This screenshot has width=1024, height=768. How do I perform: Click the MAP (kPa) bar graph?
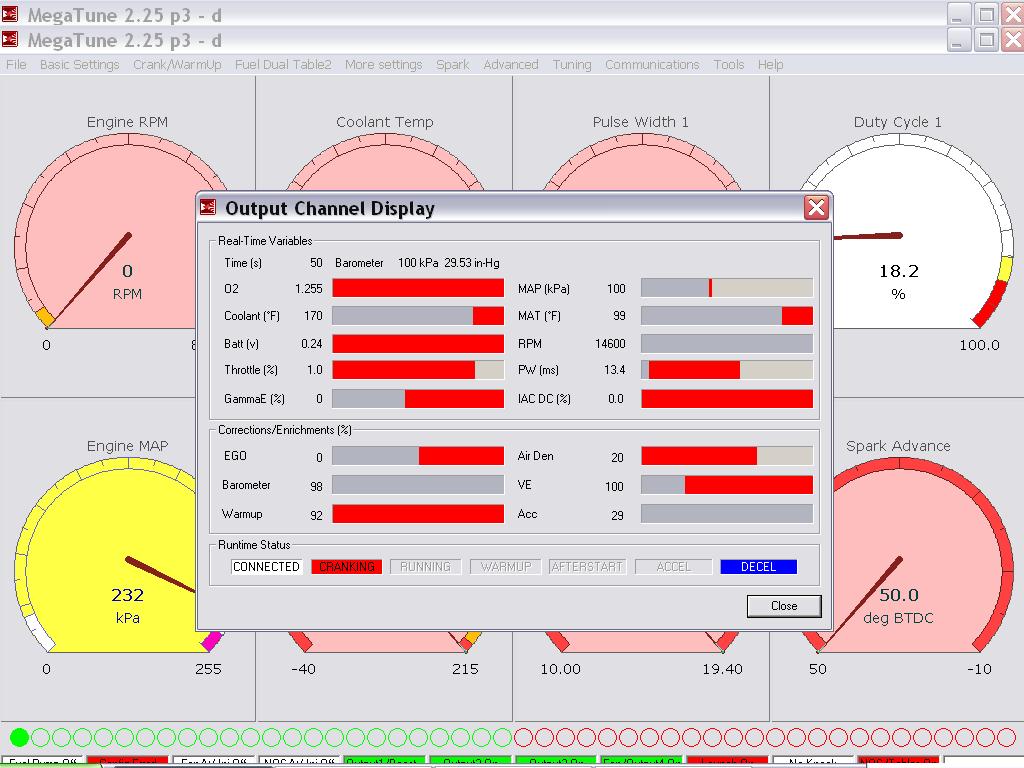pos(727,288)
